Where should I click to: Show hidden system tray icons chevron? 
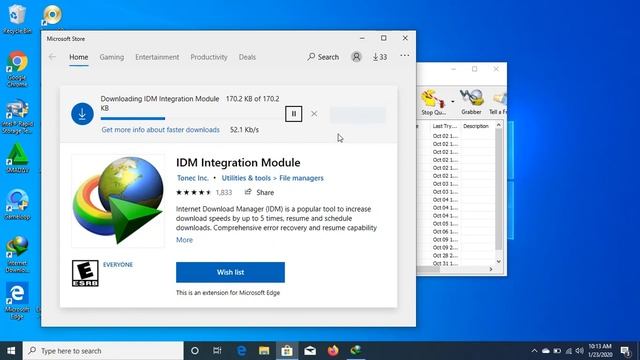pos(534,351)
